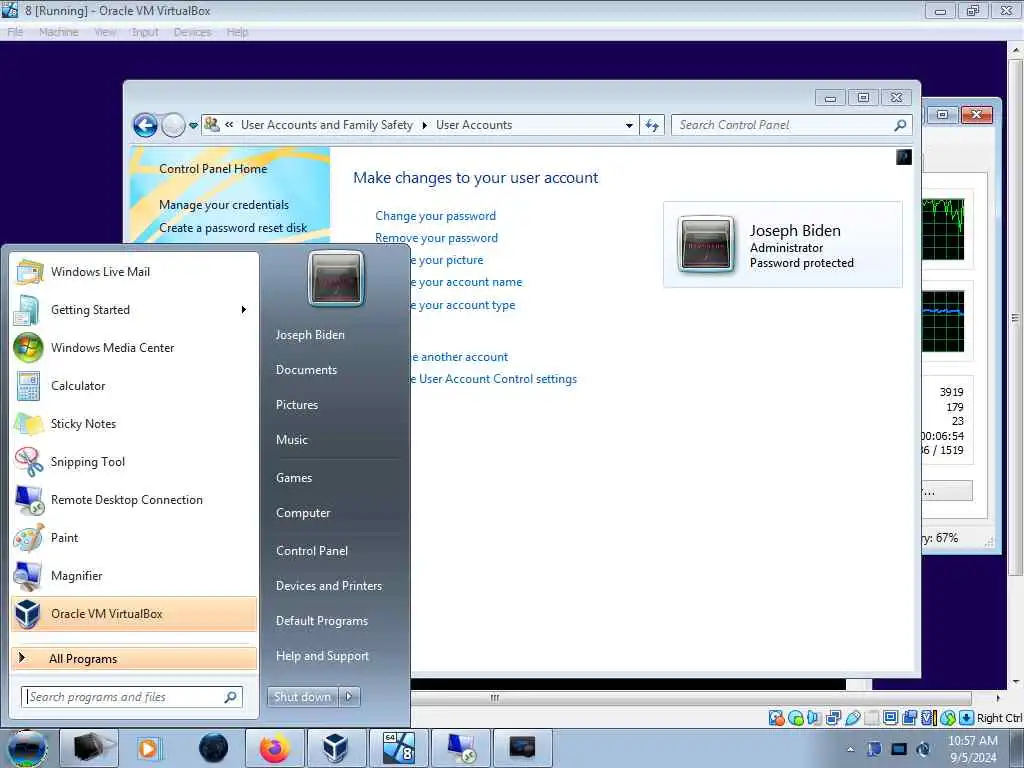1024x768 pixels.
Task: Expand Getting Started submenu arrow
Action: click(x=244, y=310)
